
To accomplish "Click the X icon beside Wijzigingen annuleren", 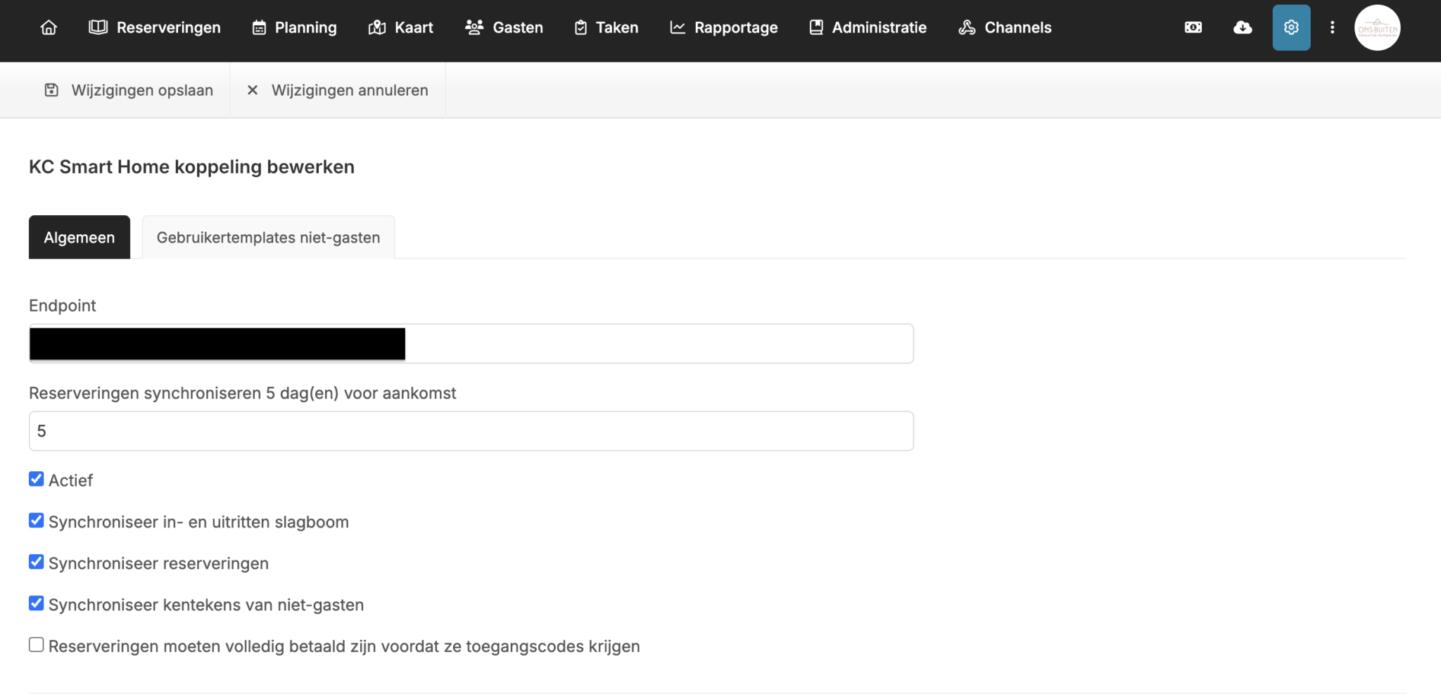I will (x=252, y=90).
